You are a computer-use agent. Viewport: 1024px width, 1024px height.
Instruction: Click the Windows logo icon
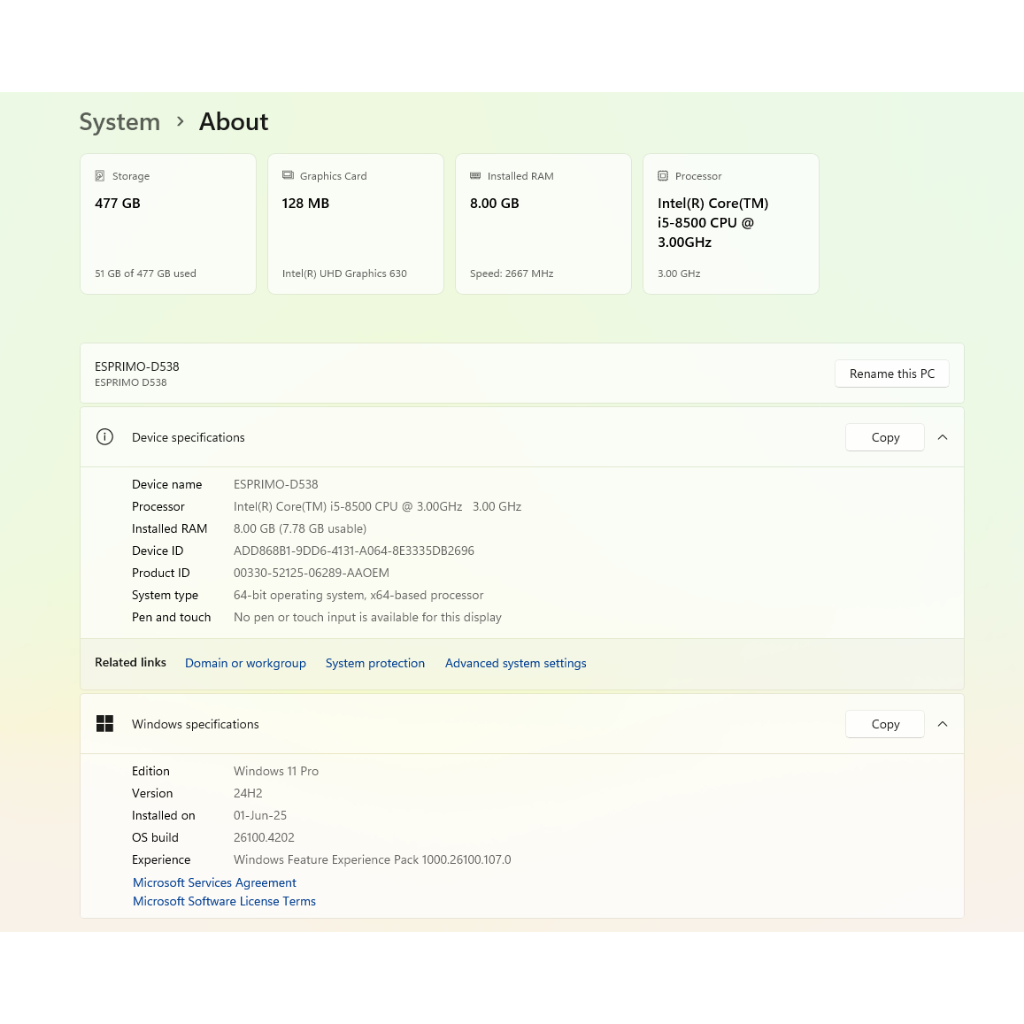point(104,724)
